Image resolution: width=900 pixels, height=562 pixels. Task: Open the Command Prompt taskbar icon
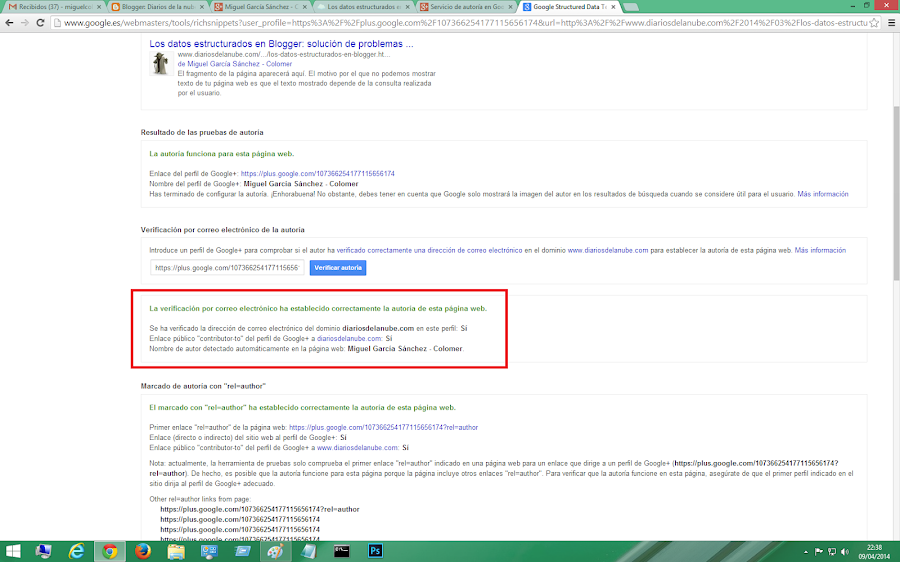(x=342, y=551)
